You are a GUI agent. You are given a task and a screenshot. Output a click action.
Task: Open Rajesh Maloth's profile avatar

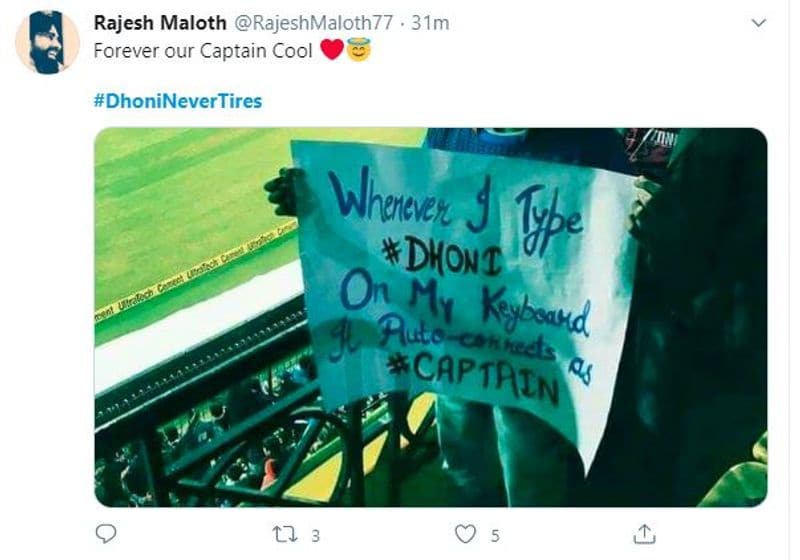[x=47, y=42]
